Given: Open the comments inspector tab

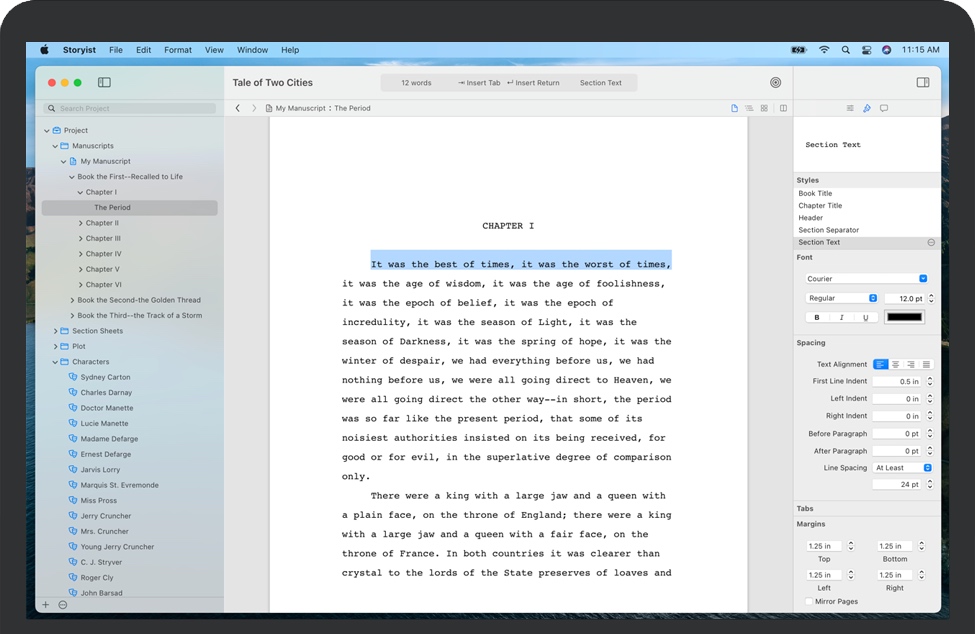Looking at the screenshot, I should pyautogui.click(x=884, y=108).
